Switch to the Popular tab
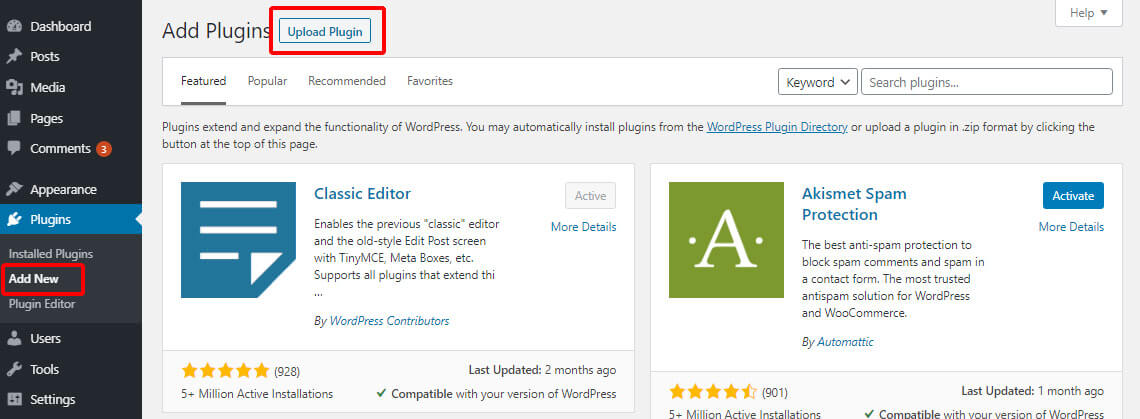 point(268,81)
